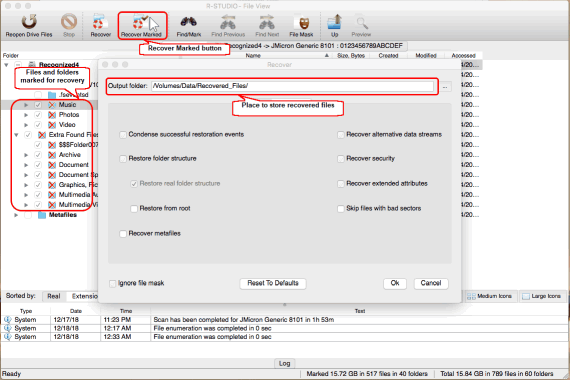Enable Condense successful restoration events
The image size is (570, 380).
(123, 135)
